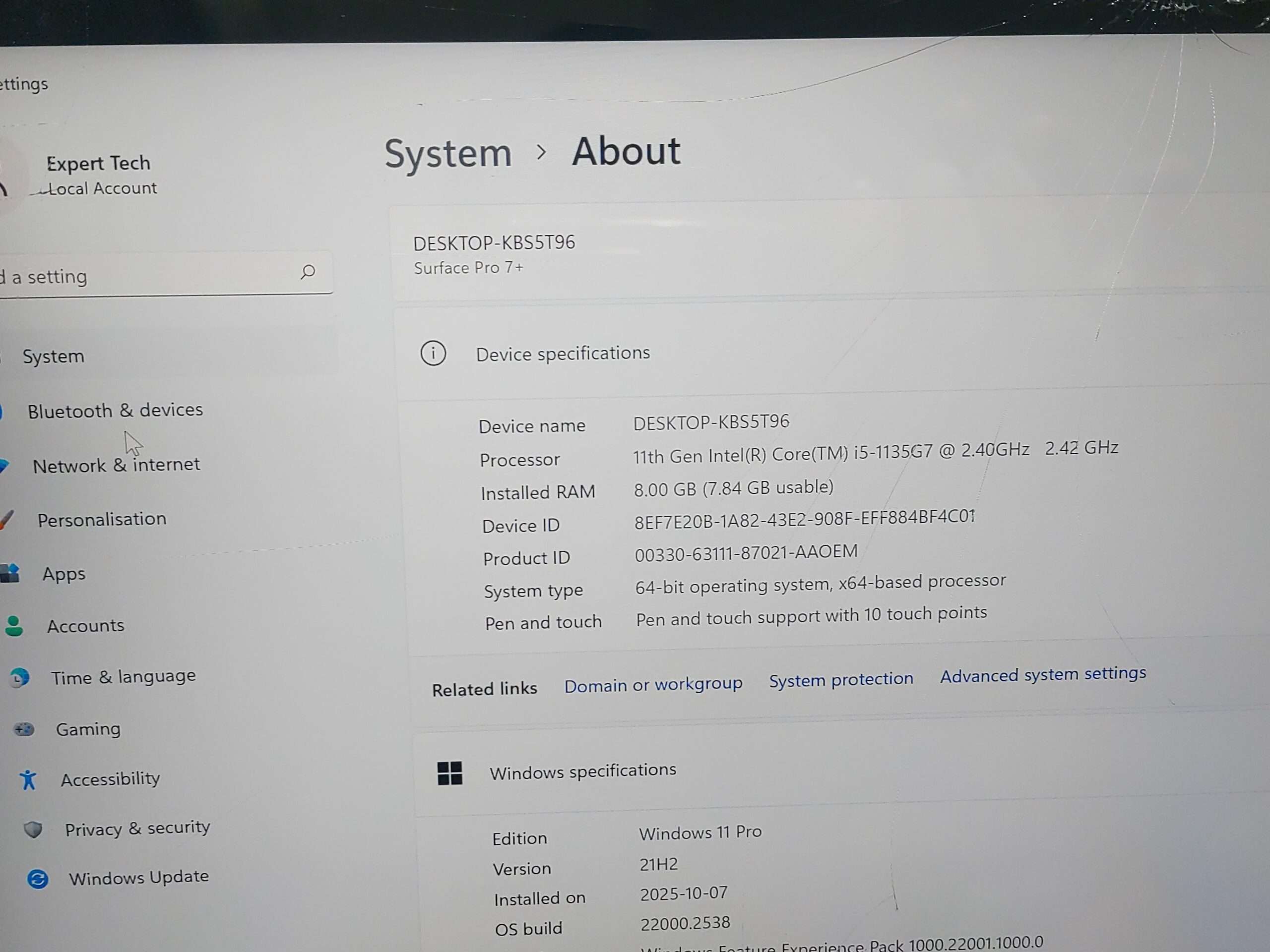Click the Privacy & security shield icon
The image size is (1270, 952).
click(x=33, y=829)
